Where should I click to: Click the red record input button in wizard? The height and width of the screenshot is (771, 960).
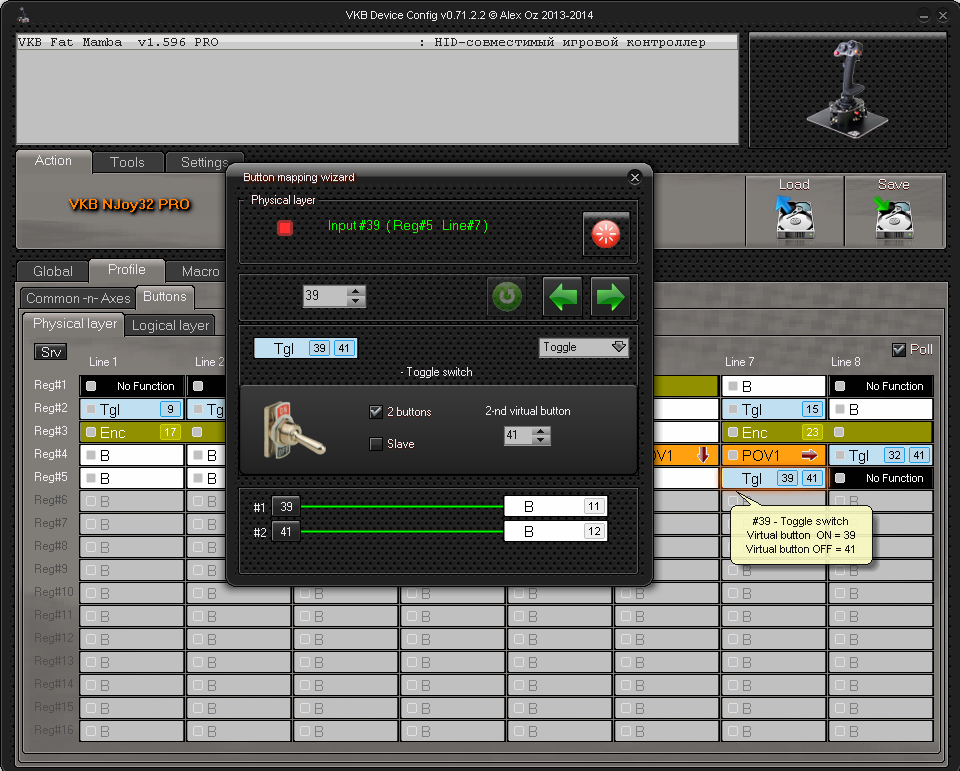tap(606, 233)
